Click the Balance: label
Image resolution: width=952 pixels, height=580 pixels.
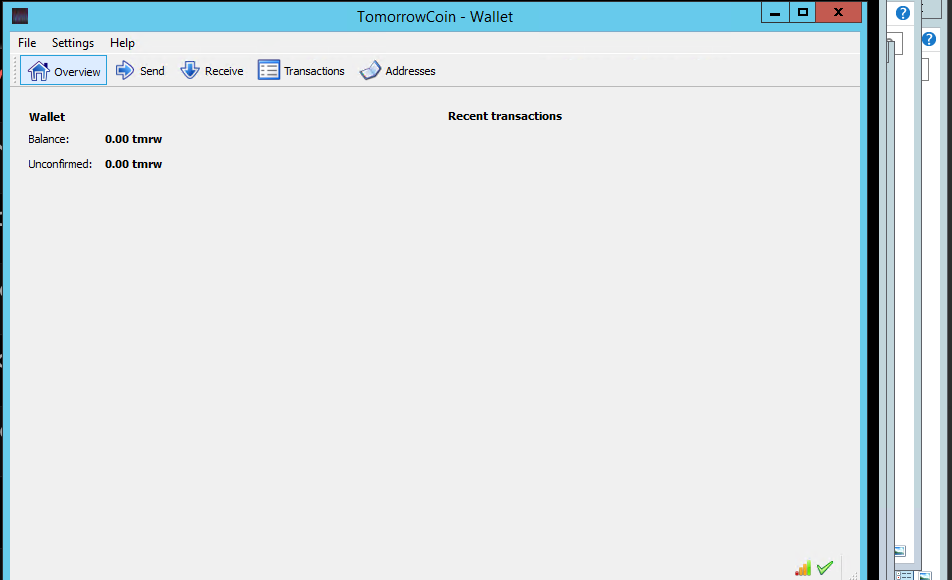[49, 139]
